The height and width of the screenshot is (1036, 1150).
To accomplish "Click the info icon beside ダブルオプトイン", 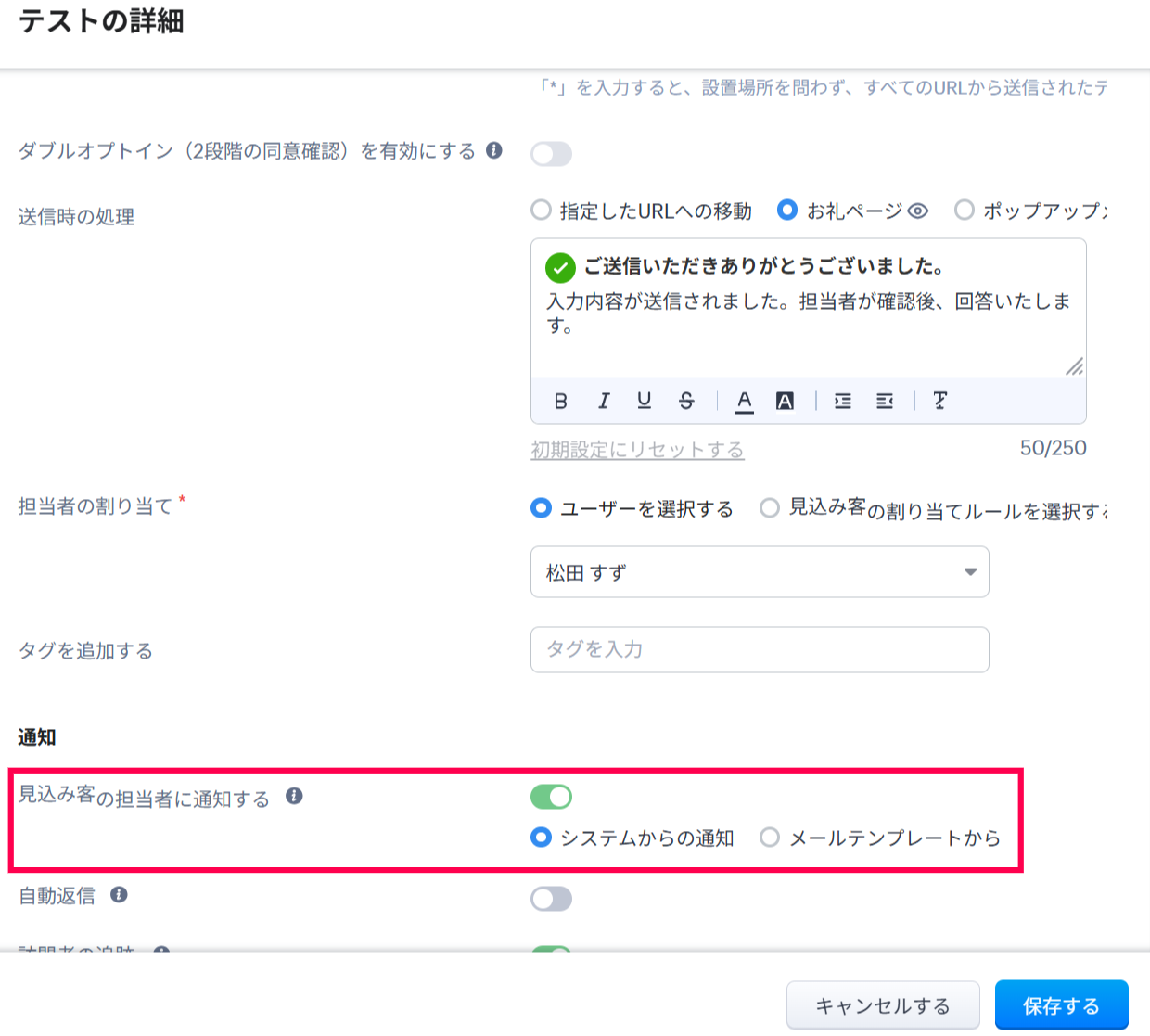I will pos(494,150).
